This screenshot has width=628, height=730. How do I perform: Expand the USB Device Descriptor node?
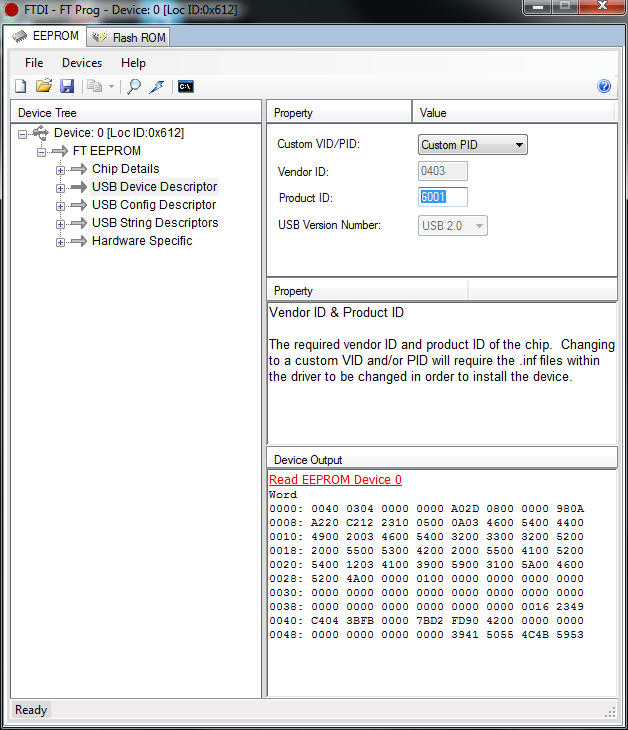coord(60,188)
